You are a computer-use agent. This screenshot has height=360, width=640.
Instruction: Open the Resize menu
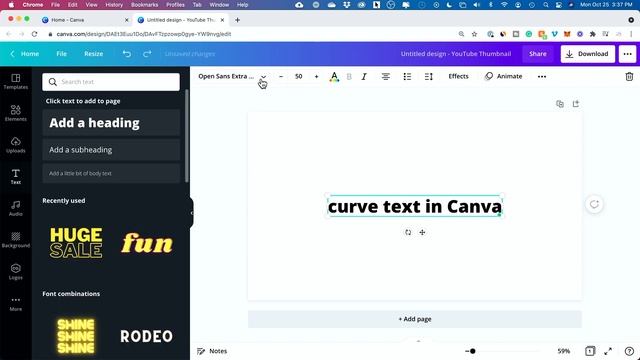[x=93, y=53]
